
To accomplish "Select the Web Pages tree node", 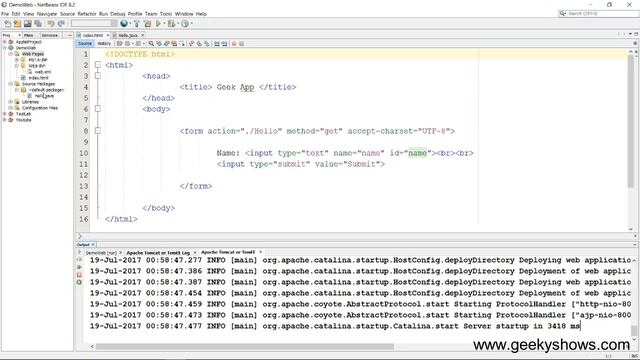I will coord(33,53).
